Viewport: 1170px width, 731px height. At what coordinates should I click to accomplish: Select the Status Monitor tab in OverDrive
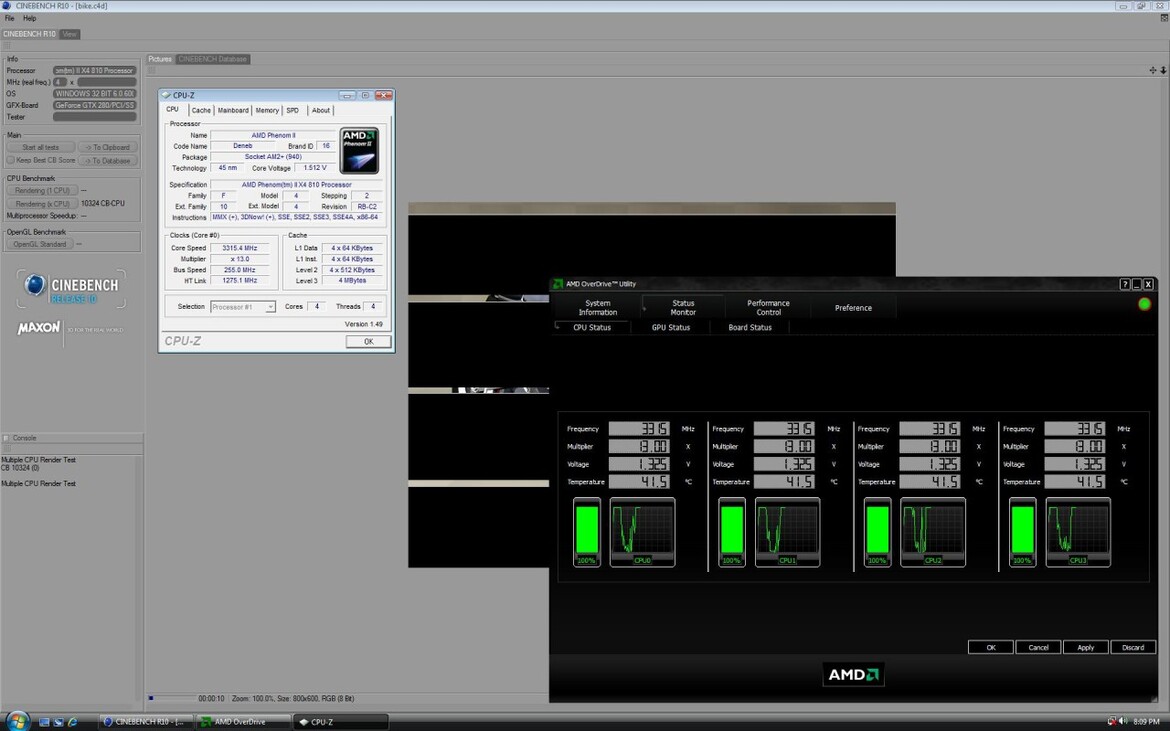[683, 307]
